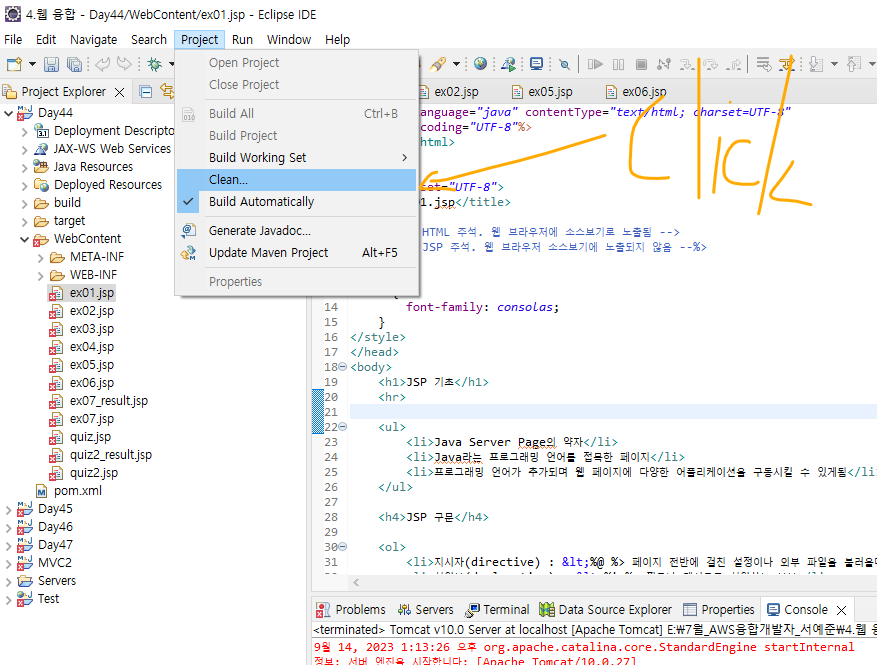The width and height of the screenshot is (877, 665).
Task: Switch to the Data Source Explorer tab
Action: pyautogui.click(x=606, y=610)
